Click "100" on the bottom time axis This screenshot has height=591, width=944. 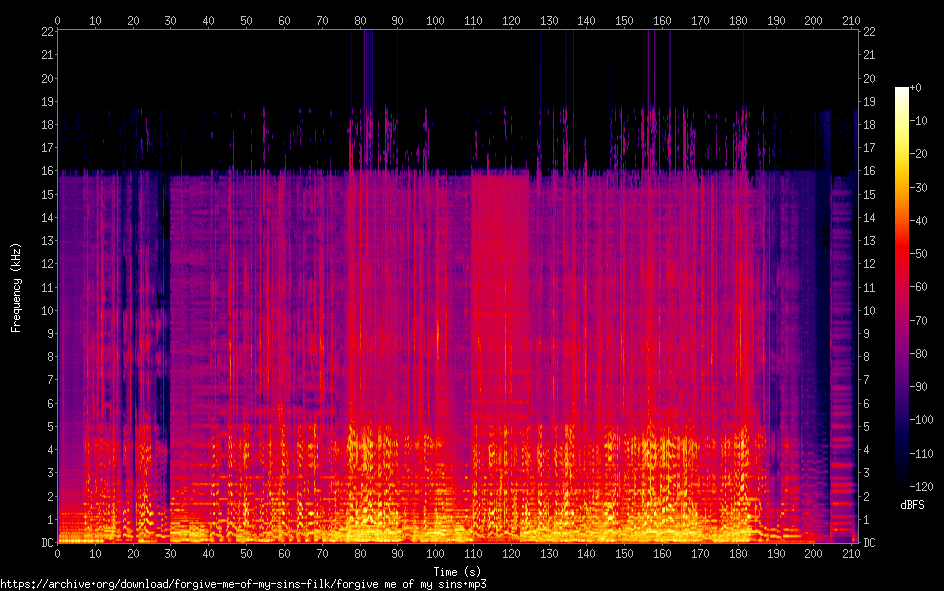point(435,554)
